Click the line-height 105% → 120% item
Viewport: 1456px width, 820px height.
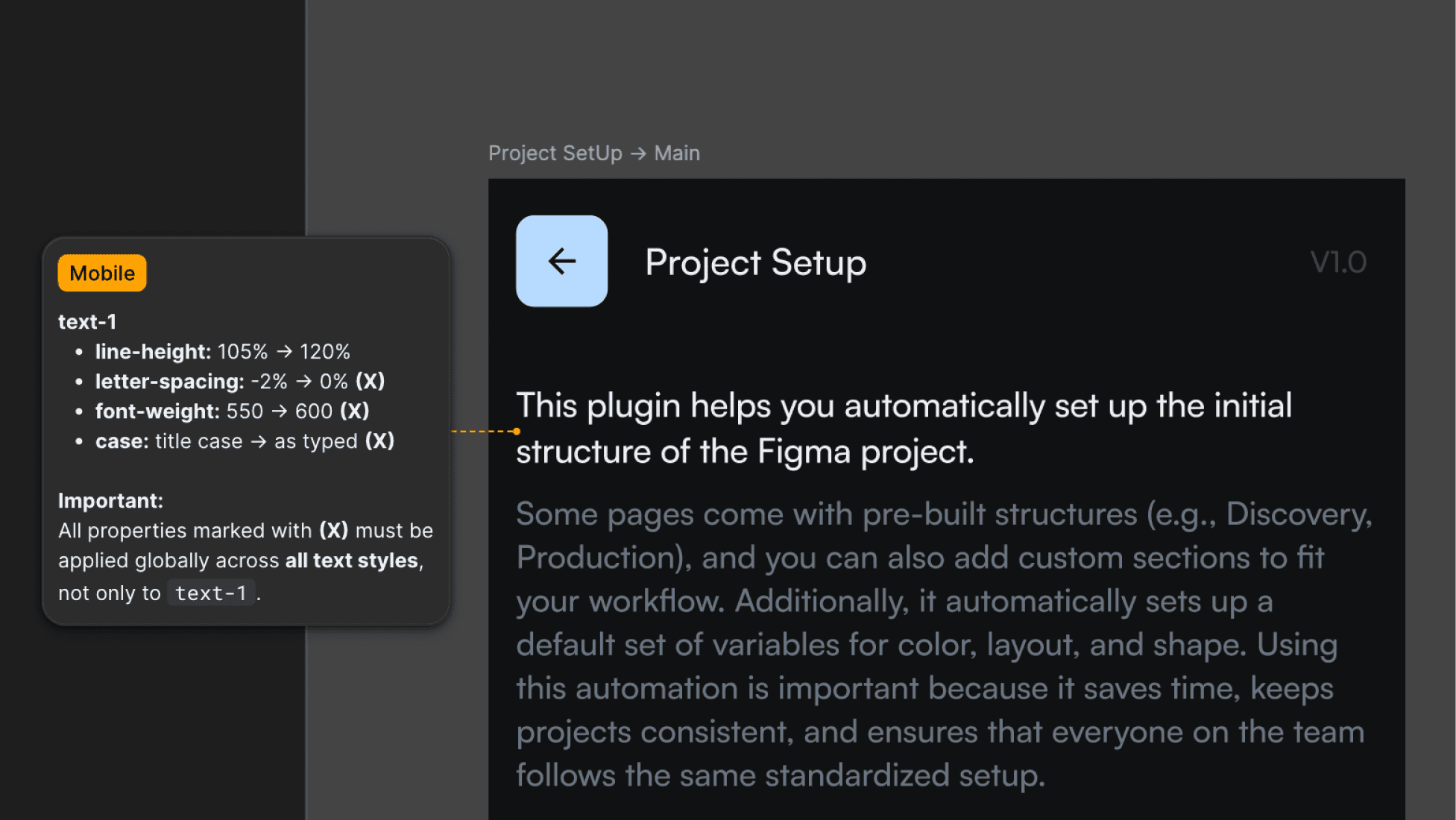coord(222,351)
